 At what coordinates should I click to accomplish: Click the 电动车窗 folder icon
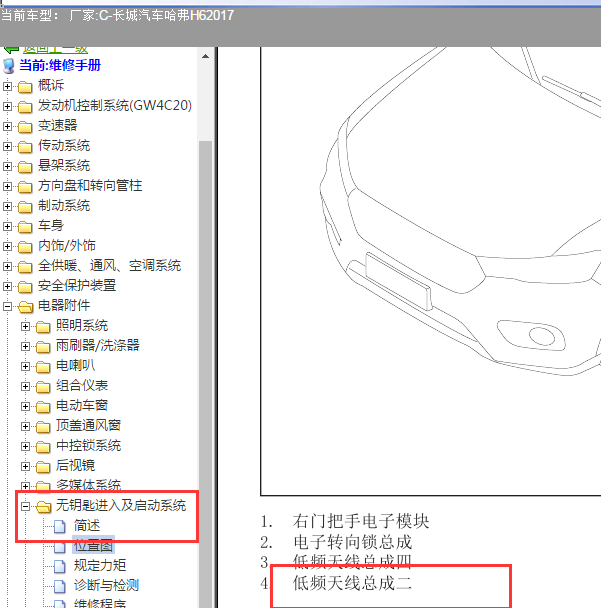(x=43, y=407)
